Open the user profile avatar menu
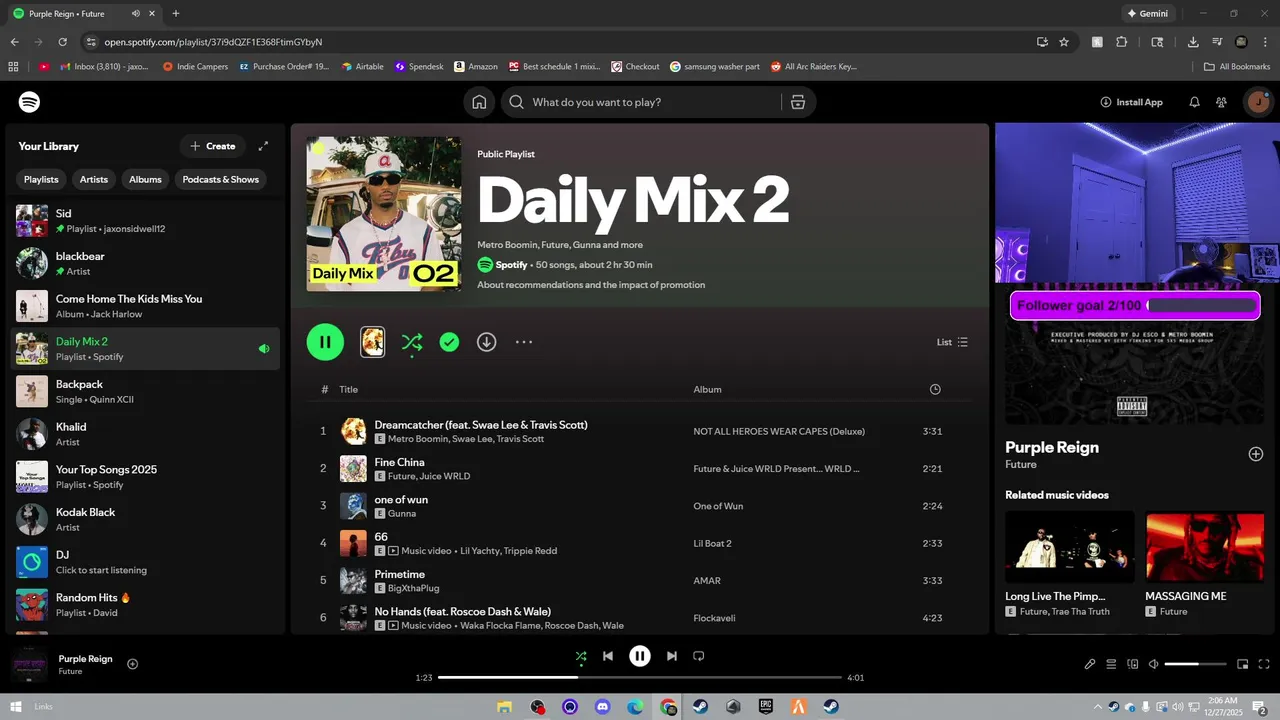 point(1258,102)
